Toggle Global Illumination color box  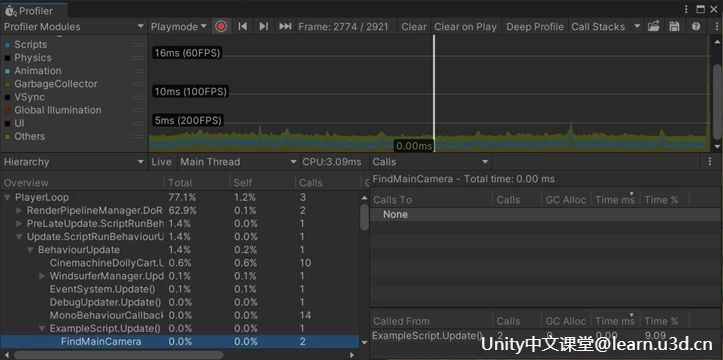click(x=7, y=111)
